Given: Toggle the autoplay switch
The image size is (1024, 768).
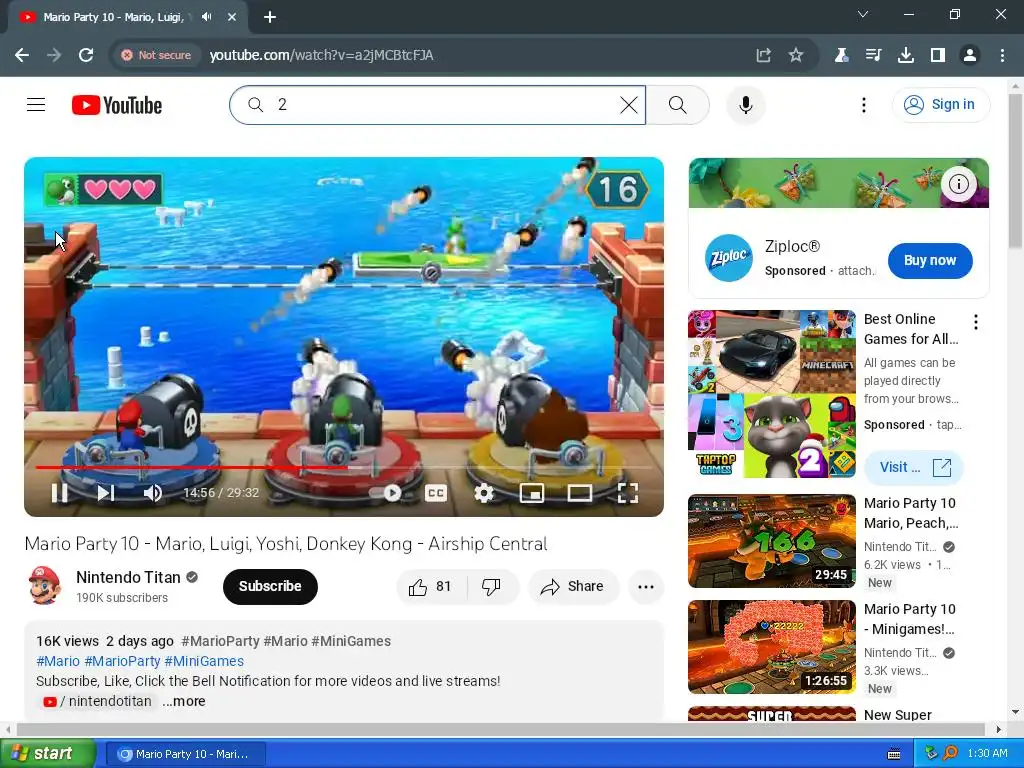Looking at the screenshot, I should [x=386, y=493].
